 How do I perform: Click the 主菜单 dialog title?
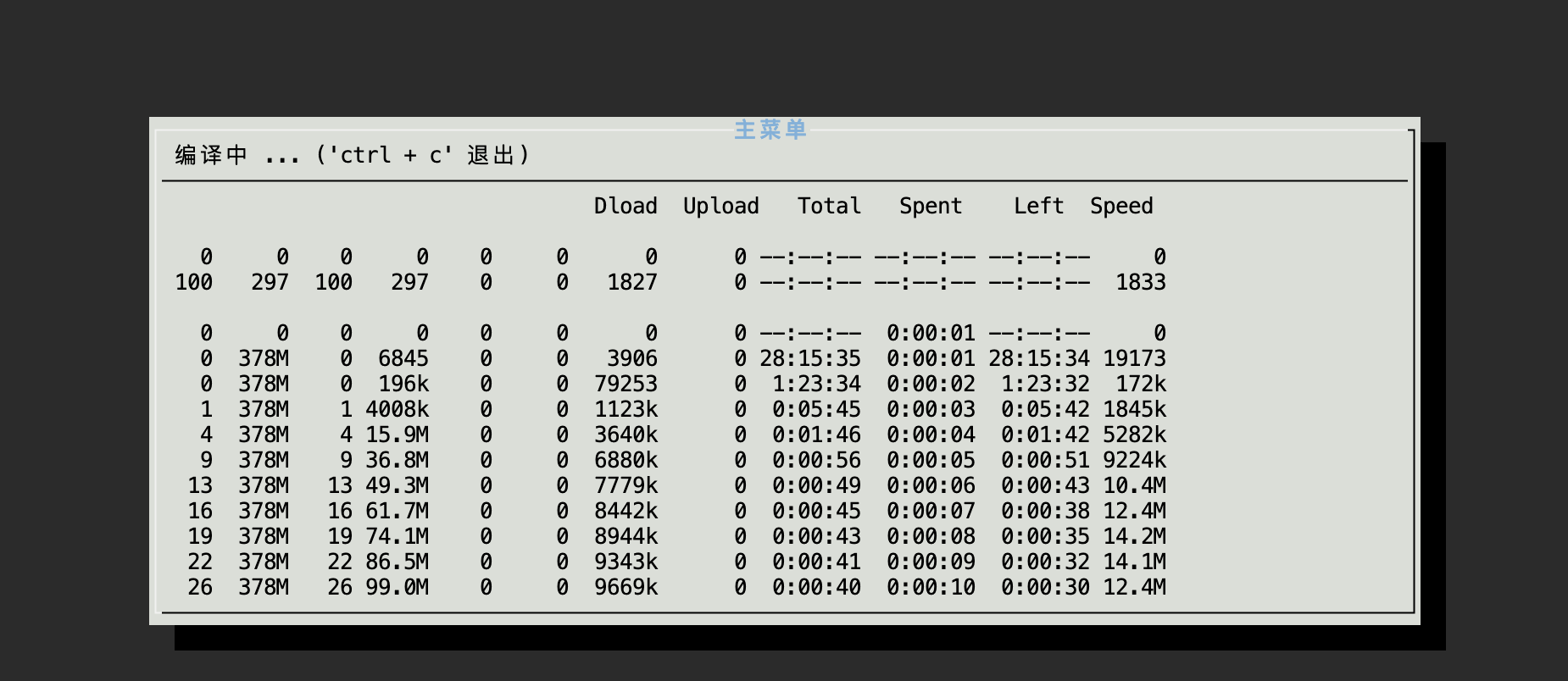pyautogui.click(x=770, y=130)
